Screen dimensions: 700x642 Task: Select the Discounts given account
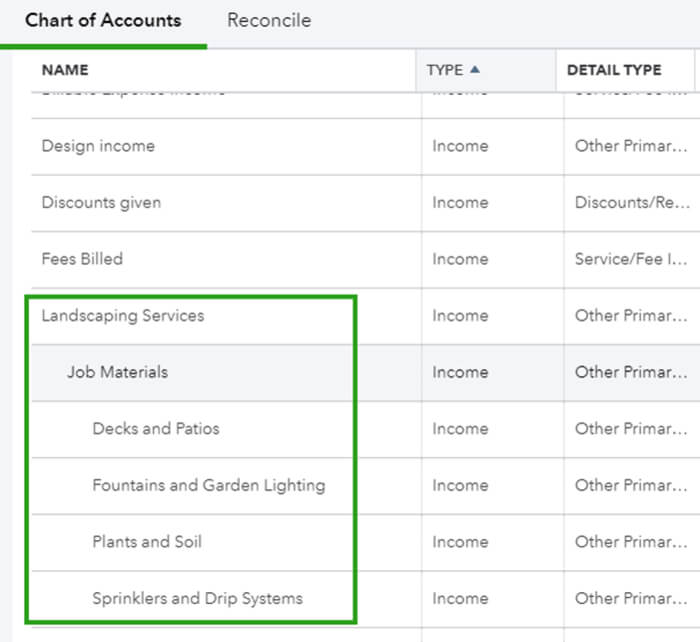click(x=101, y=203)
